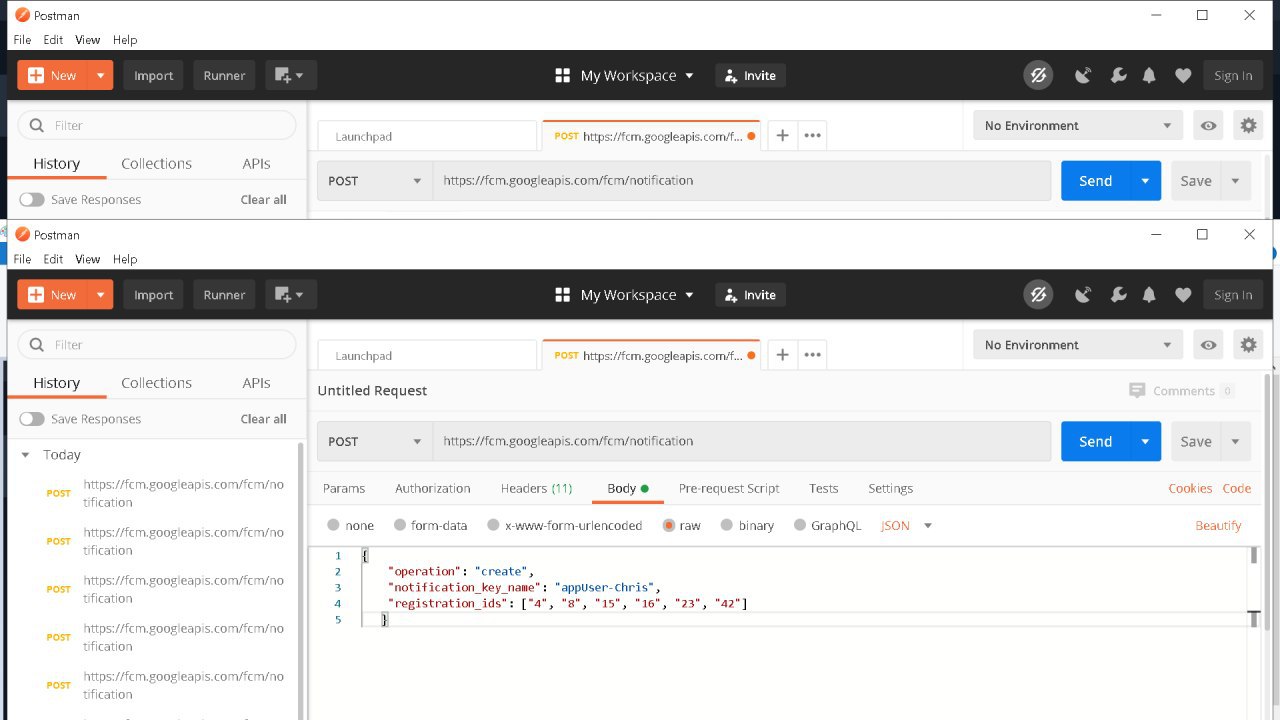Open the Pre-request Script tab
The height and width of the screenshot is (720, 1280).
coord(729,488)
